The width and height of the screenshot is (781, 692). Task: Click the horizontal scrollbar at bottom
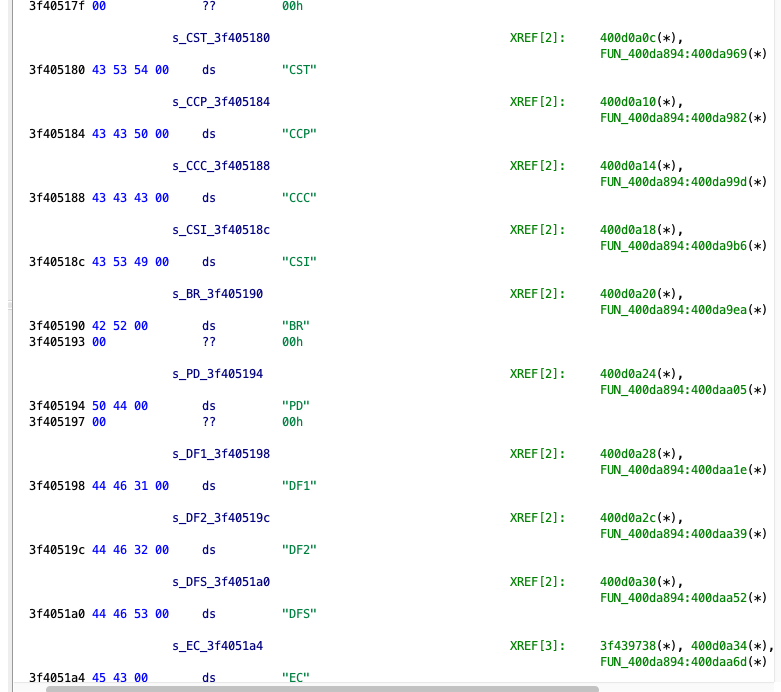tap(322, 688)
